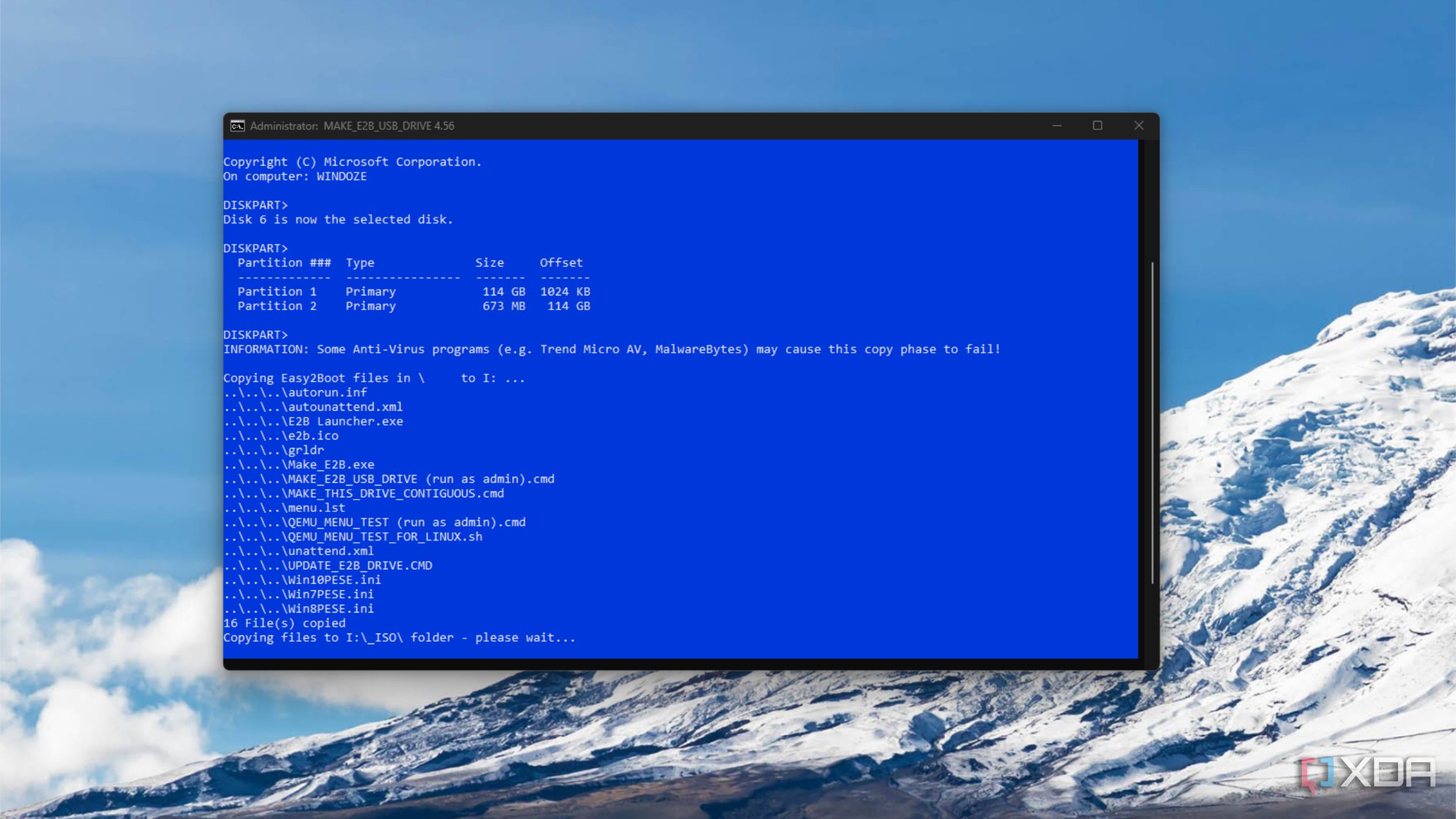Image resolution: width=1456 pixels, height=819 pixels.
Task: Maximize the MAKE_E2B_USB_DRIVE console window
Action: (1098, 126)
